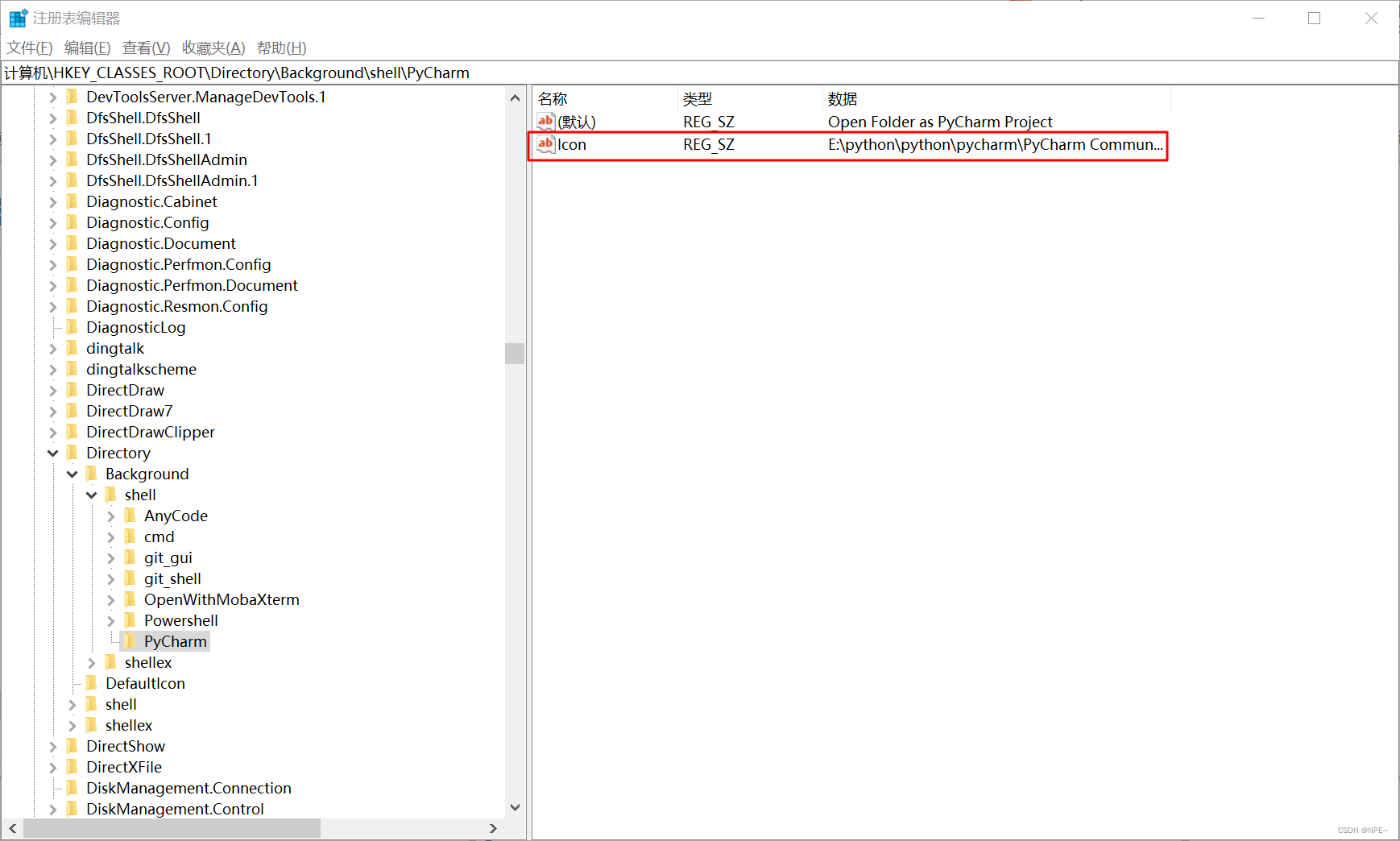Viewport: 1400px width, 841px height.
Task: Expand the DirectShow key
Action: point(53,746)
